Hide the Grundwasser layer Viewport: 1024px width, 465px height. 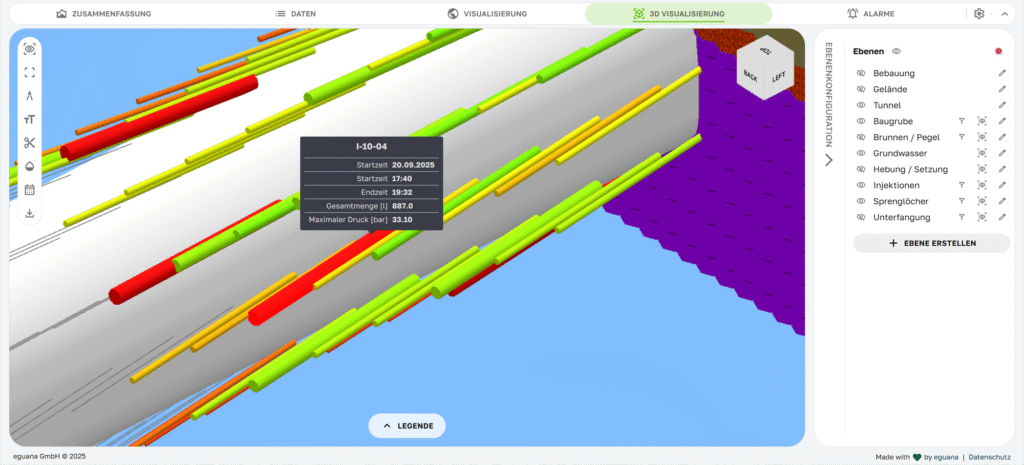coord(860,153)
